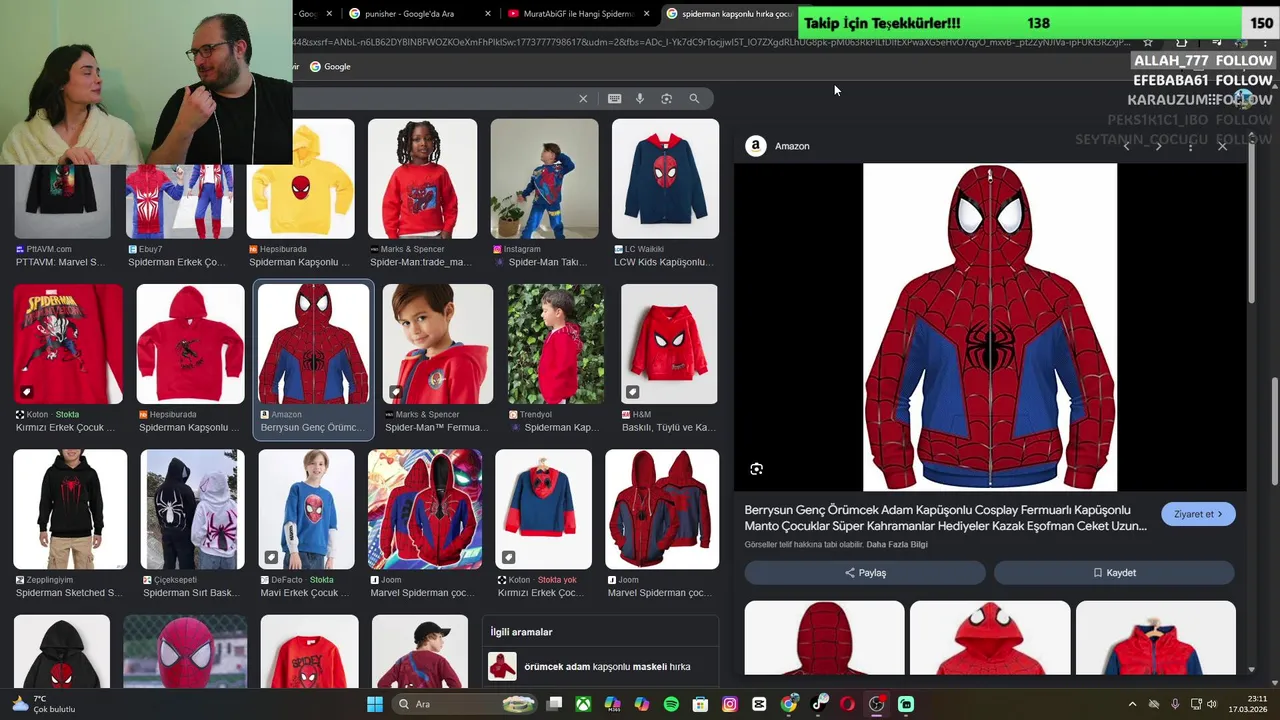Search by image with Google Lens icon
Viewport: 1280px width, 720px height.
point(666,98)
